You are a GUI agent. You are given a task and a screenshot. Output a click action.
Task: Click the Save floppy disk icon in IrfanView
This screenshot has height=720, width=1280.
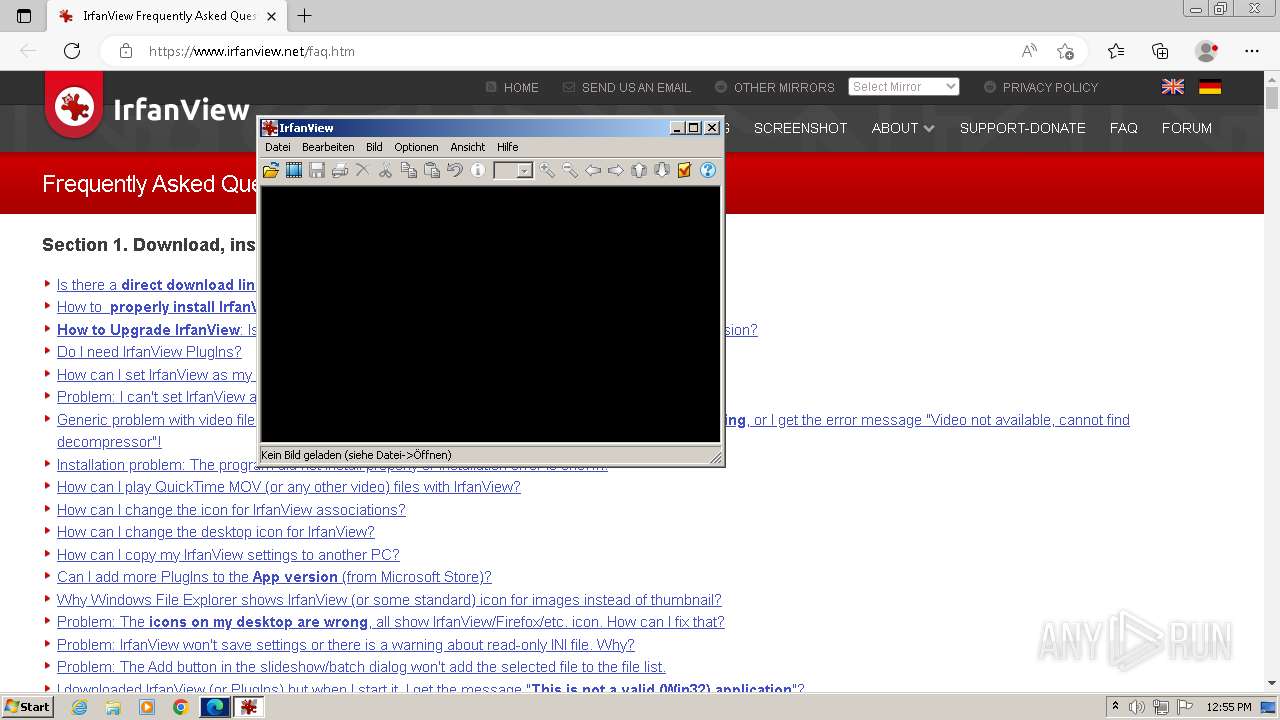(x=317, y=171)
